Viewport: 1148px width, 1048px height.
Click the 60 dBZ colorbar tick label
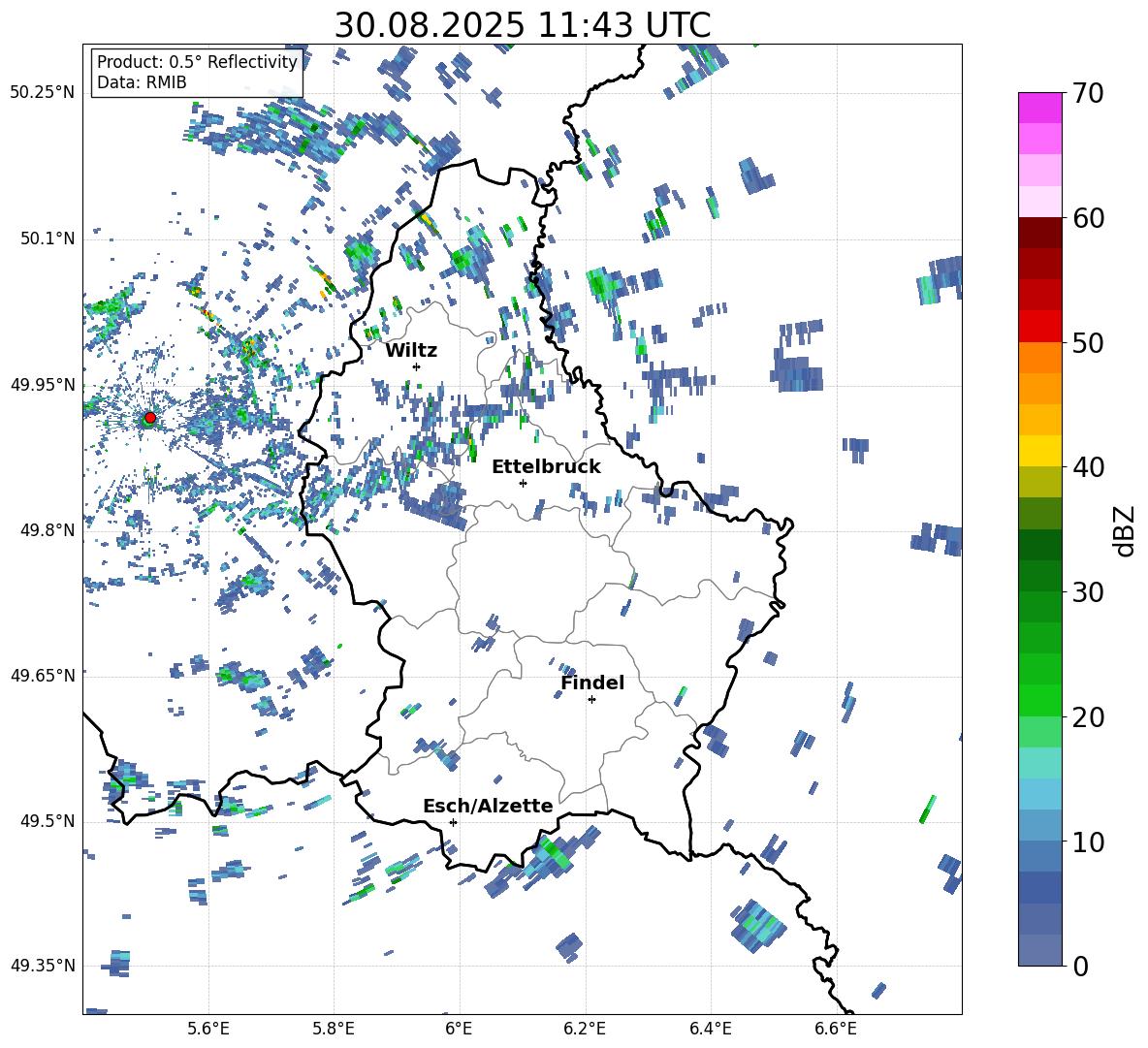[1087, 218]
